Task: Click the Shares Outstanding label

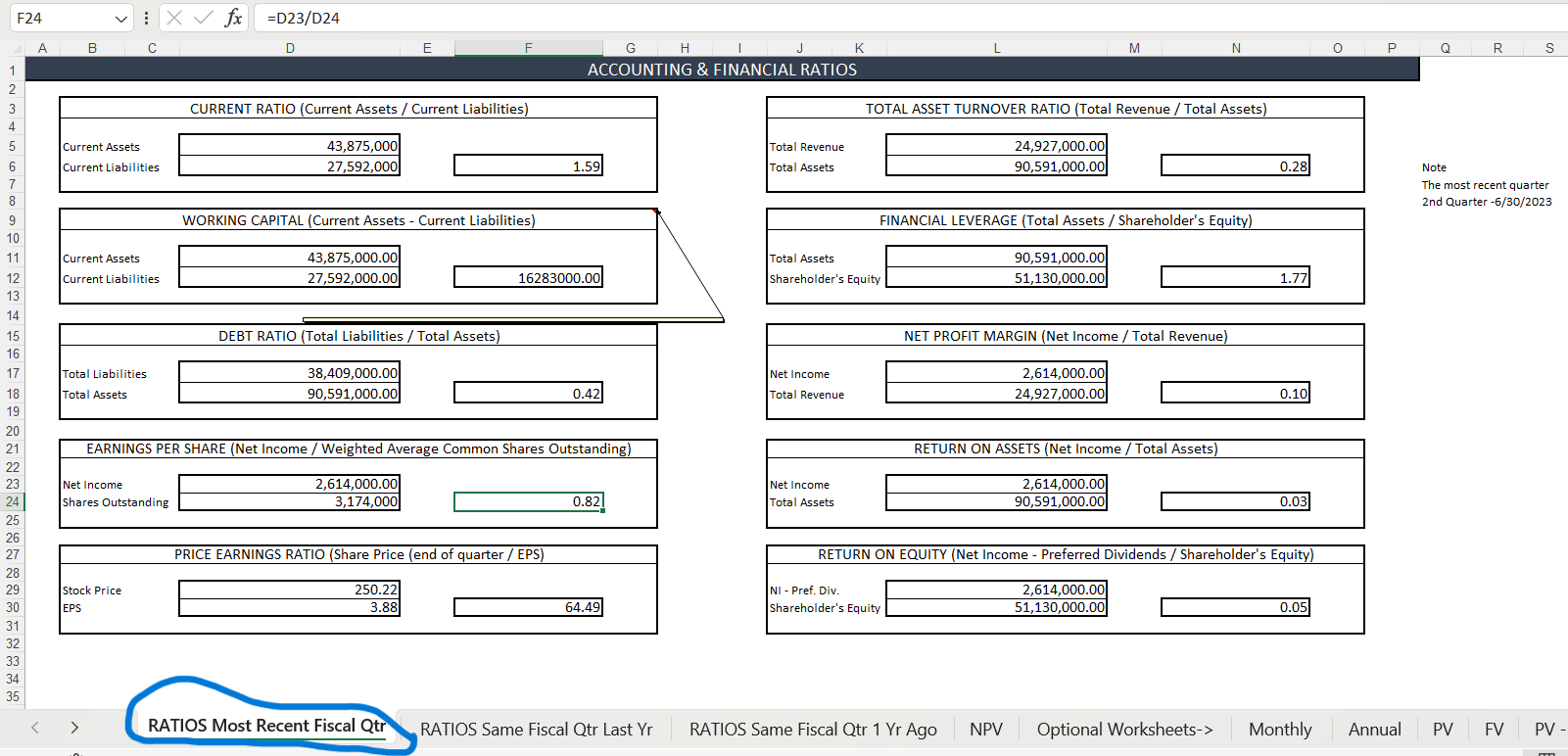Action: 116,502
